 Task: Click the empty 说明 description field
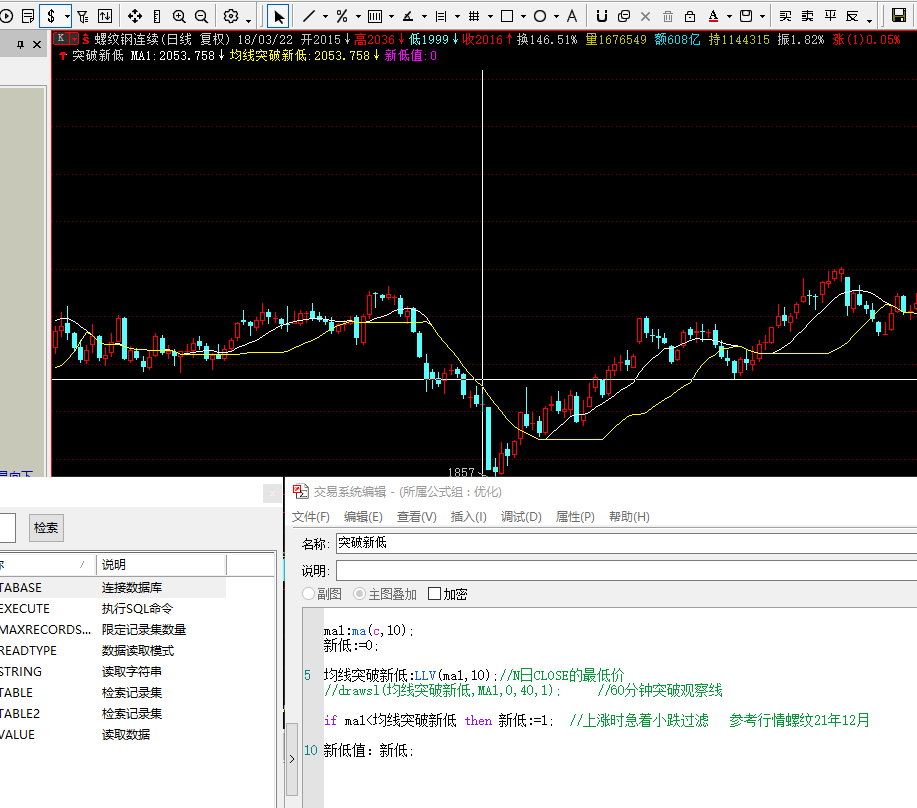pyautogui.click(x=626, y=571)
